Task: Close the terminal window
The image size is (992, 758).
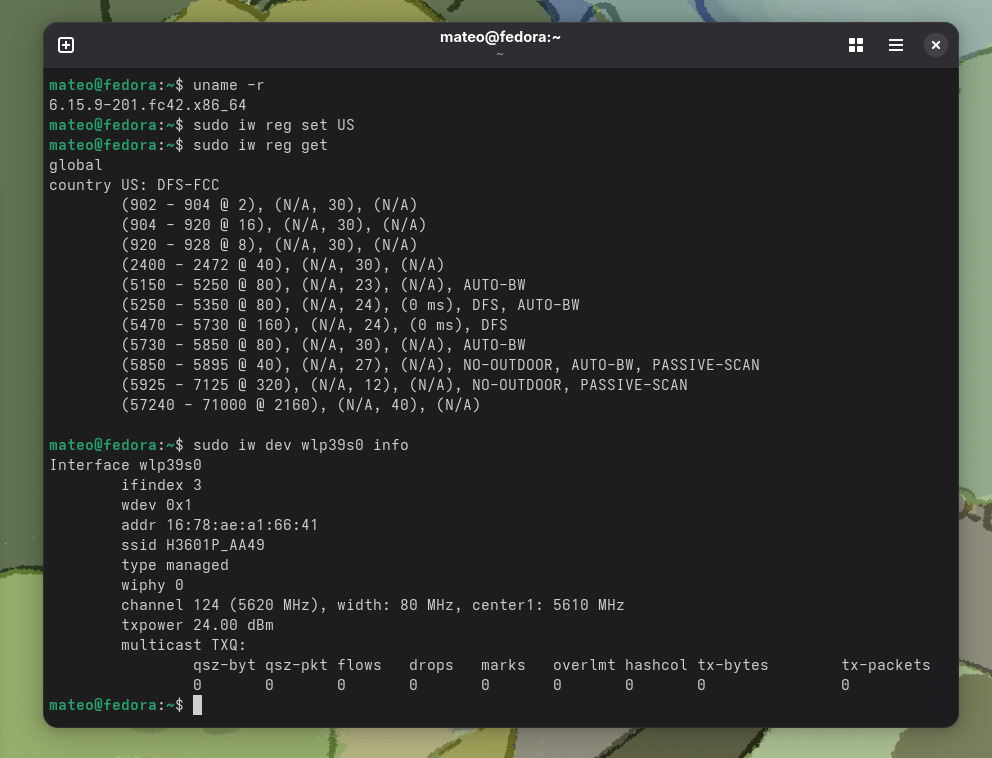Action: (935, 45)
